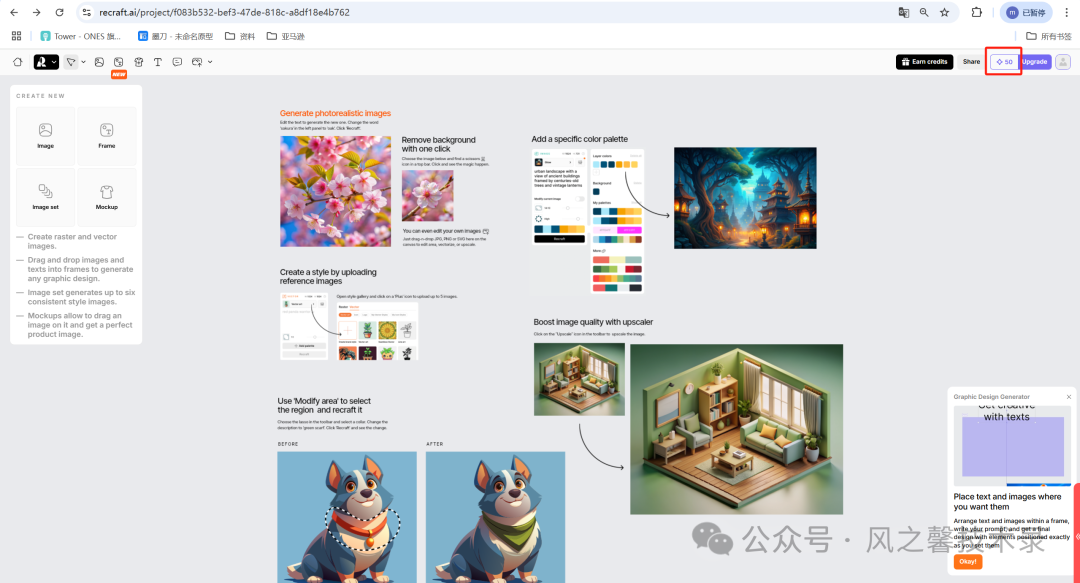
Task: Click the 'Use Modify area' heading text
Action: (324, 405)
